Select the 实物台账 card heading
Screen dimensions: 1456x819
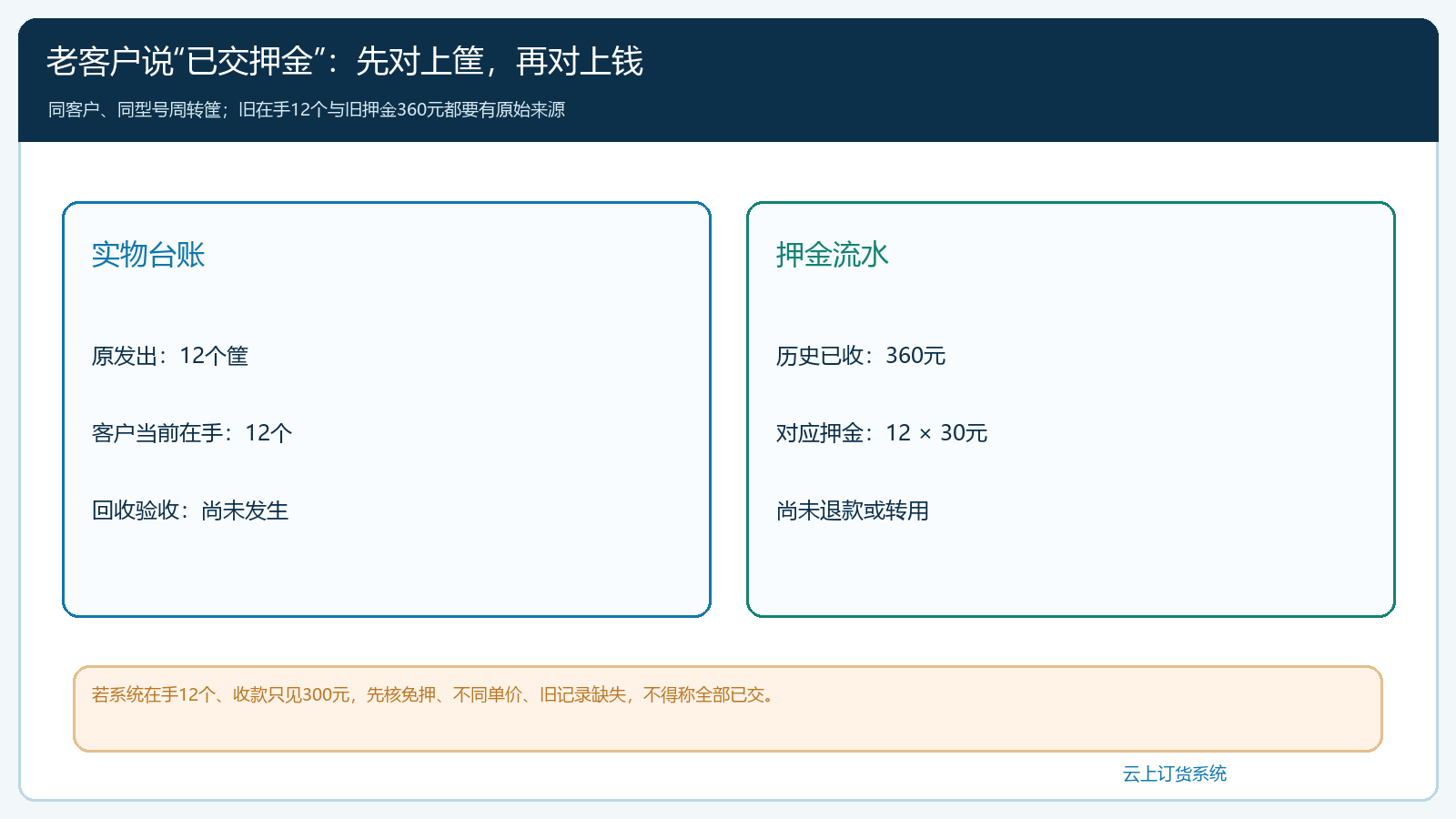pyautogui.click(x=148, y=255)
